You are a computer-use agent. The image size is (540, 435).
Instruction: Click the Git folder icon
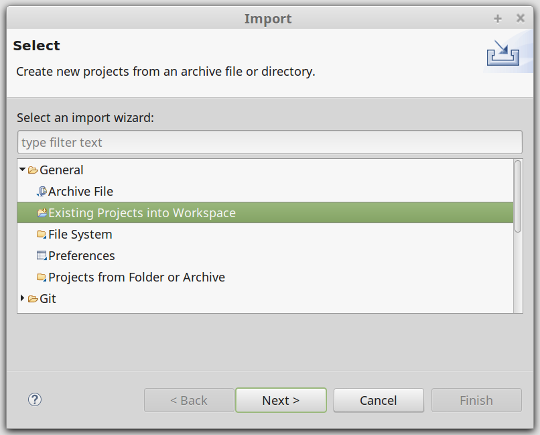[x=33, y=299]
